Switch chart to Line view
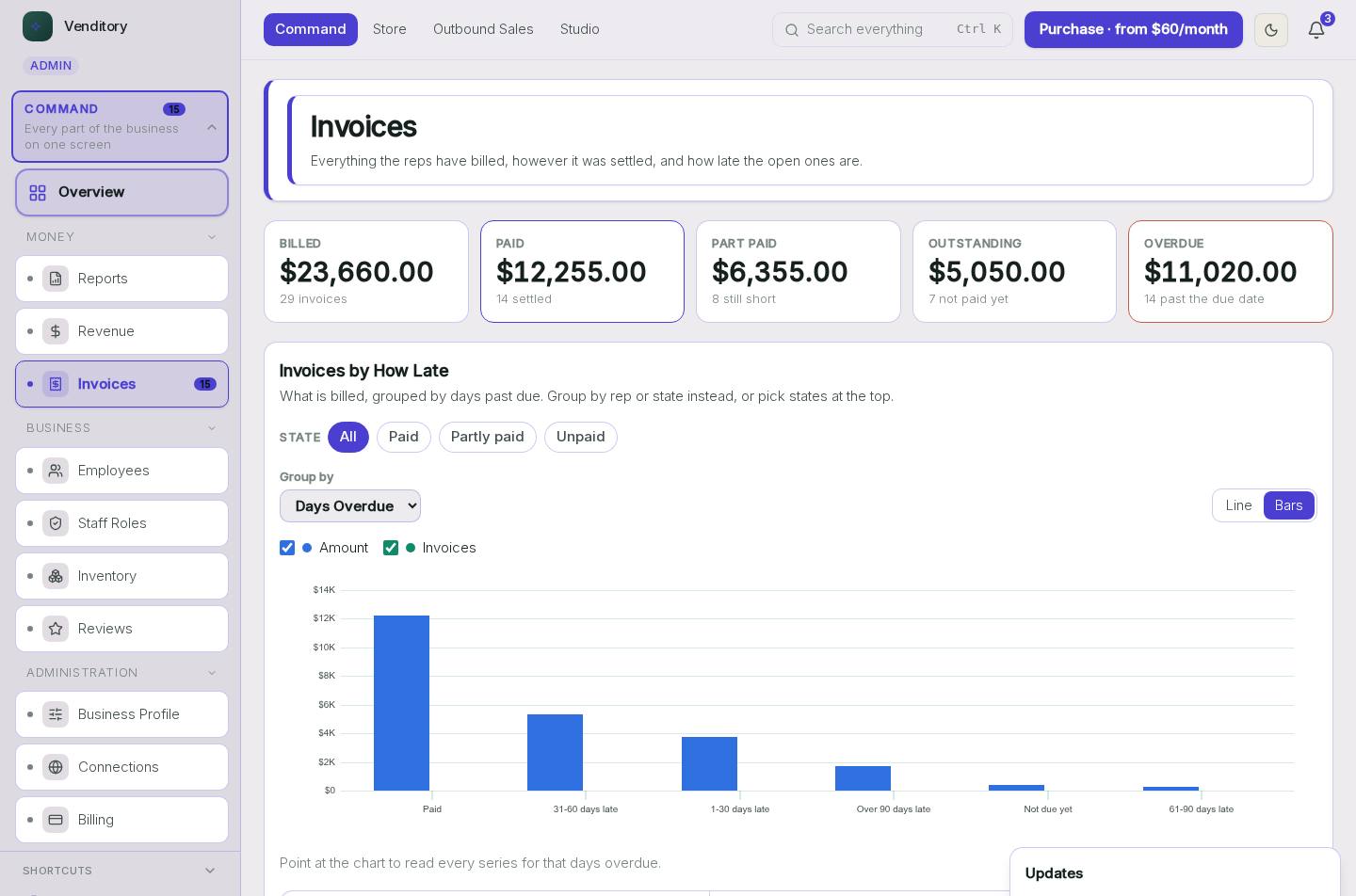Viewport: 1356px width, 896px height. coord(1238,505)
